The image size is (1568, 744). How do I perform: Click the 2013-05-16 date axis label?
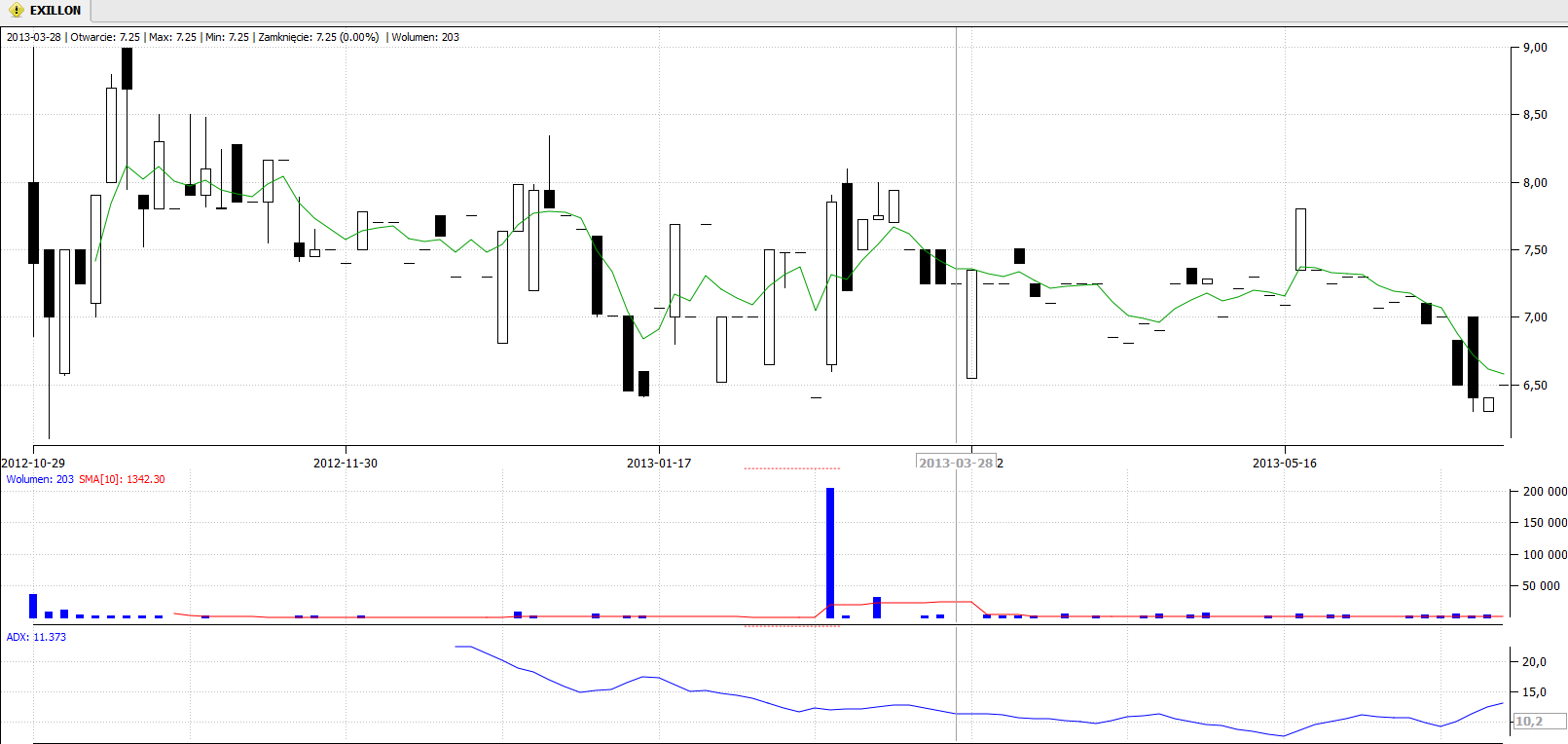(1285, 464)
